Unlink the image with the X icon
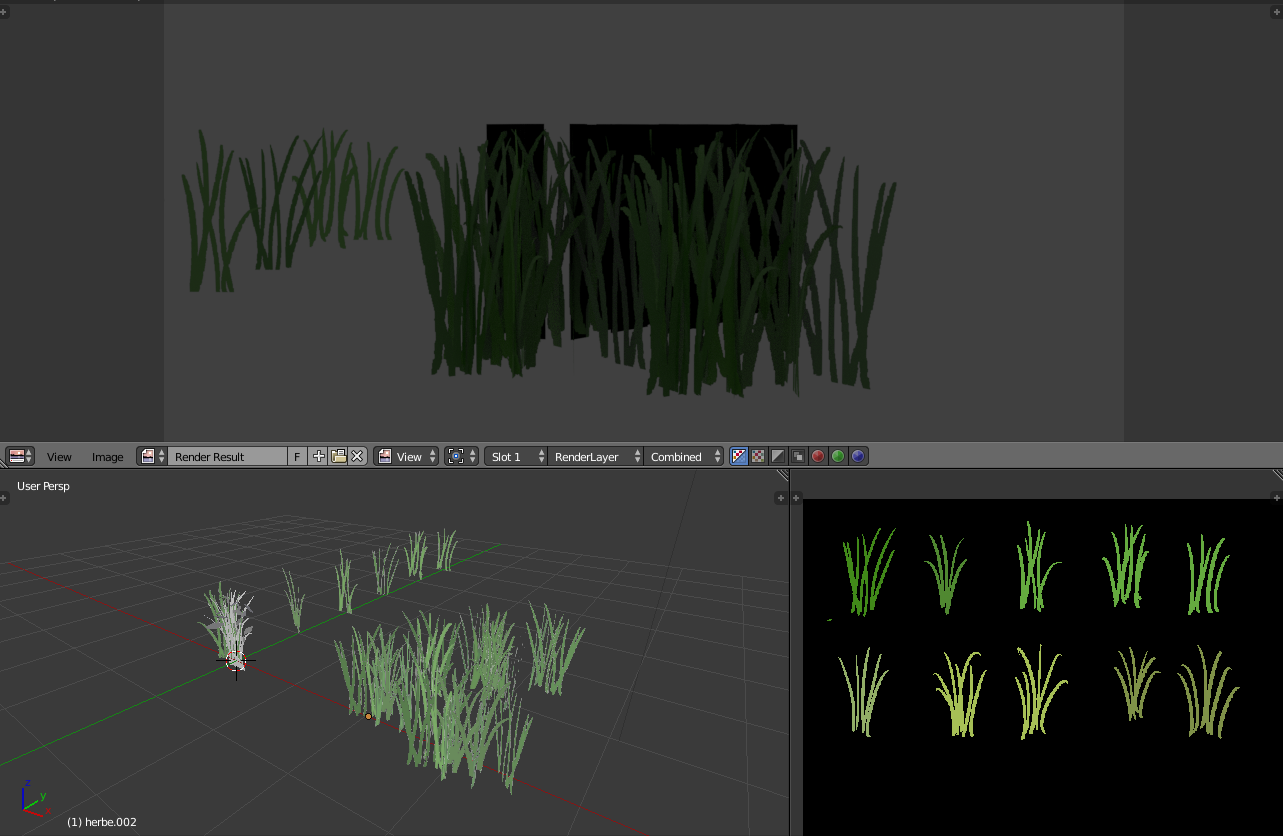The width and height of the screenshot is (1283, 836). point(357,456)
